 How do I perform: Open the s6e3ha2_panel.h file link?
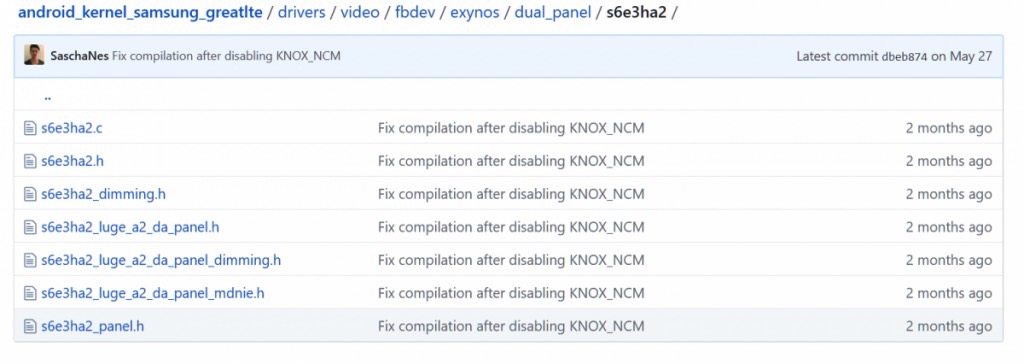tap(93, 326)
